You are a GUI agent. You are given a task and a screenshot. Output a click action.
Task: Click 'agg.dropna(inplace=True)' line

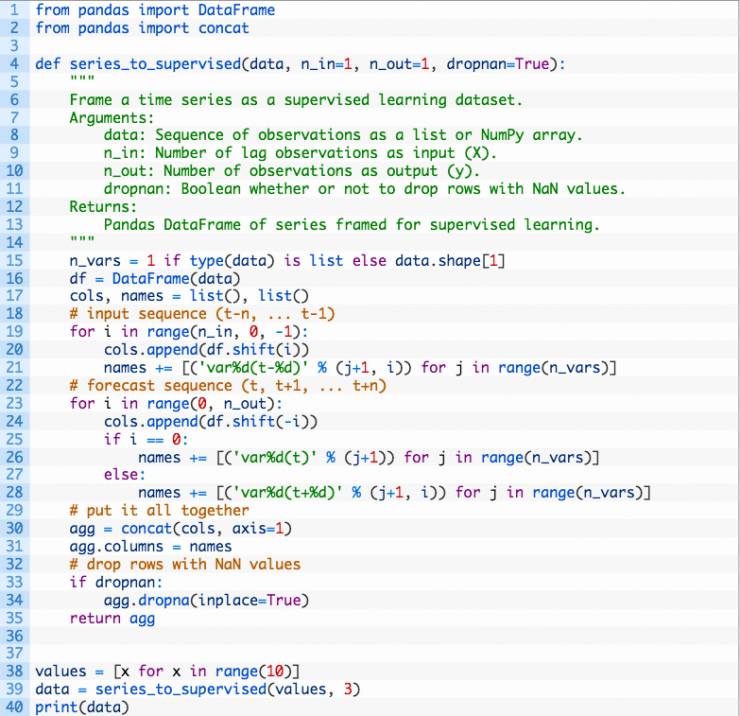pyautogui.click(x=206, y=600)
